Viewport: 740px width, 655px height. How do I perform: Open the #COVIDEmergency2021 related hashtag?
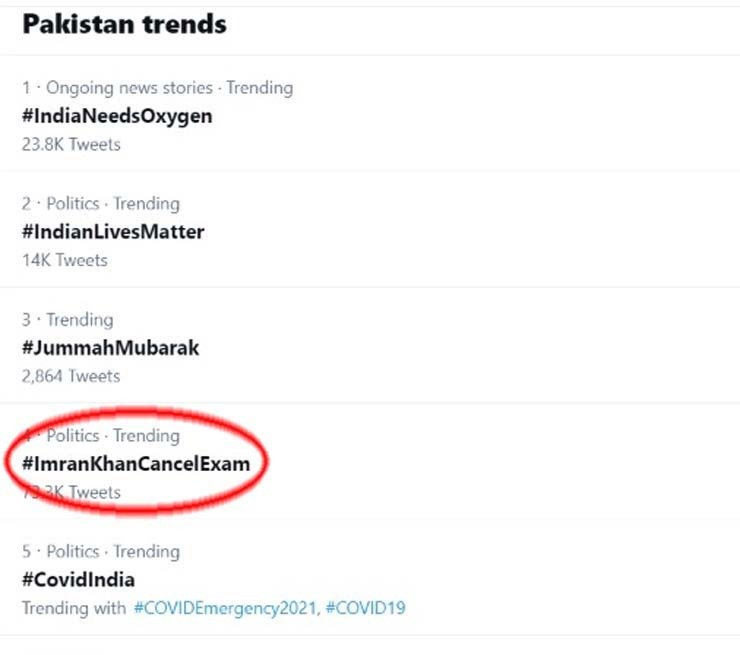[221, 608]
